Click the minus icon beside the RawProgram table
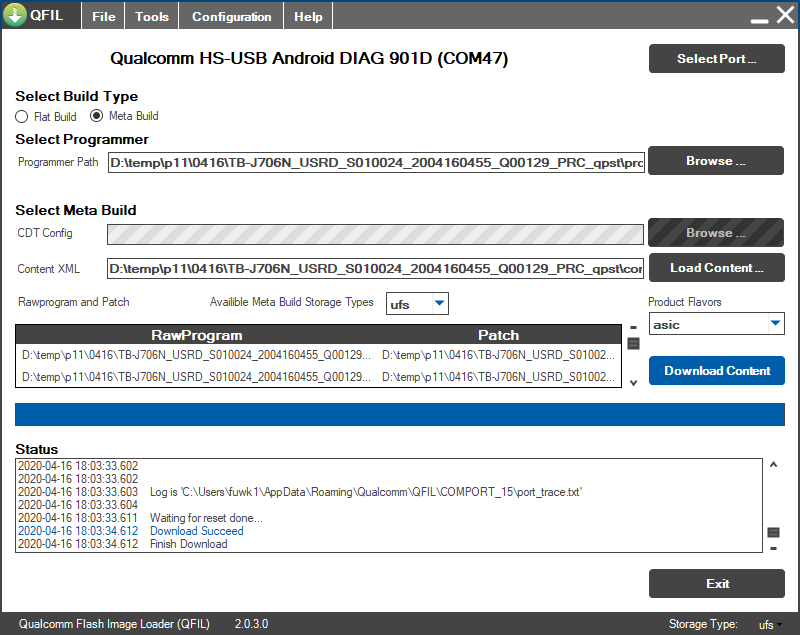 pos(633,327)
